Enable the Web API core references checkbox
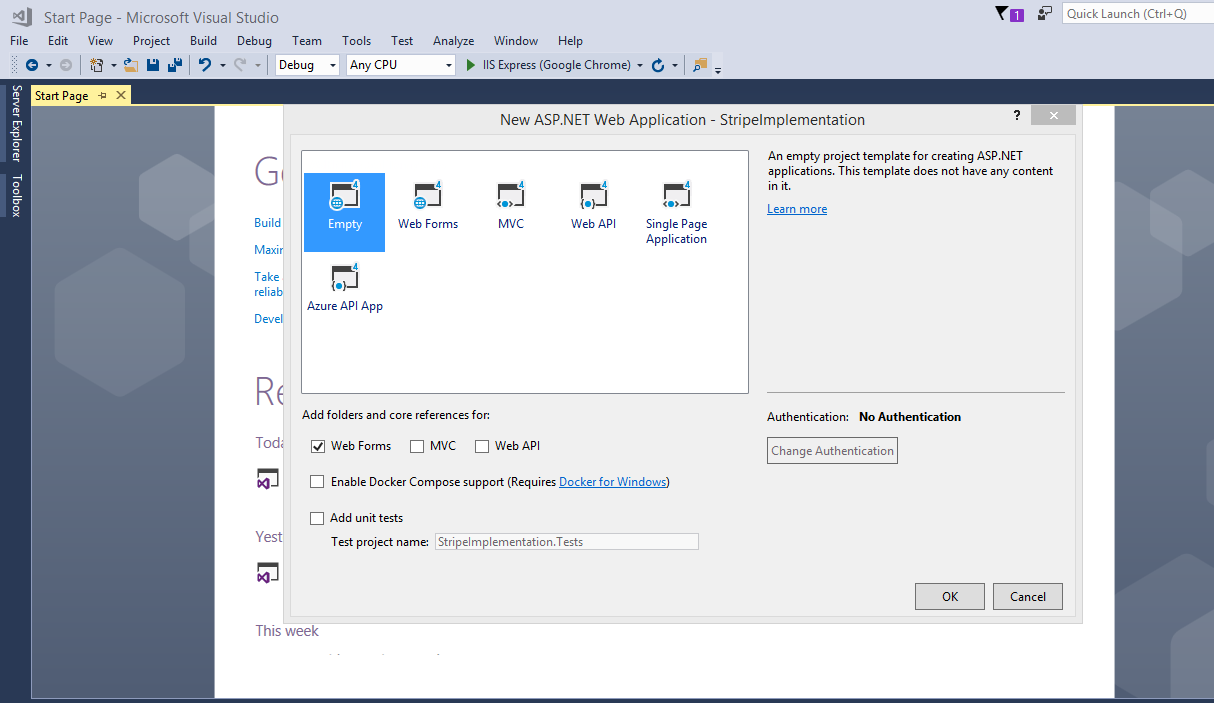The image size is (1214, 703). tap(482, 446)
